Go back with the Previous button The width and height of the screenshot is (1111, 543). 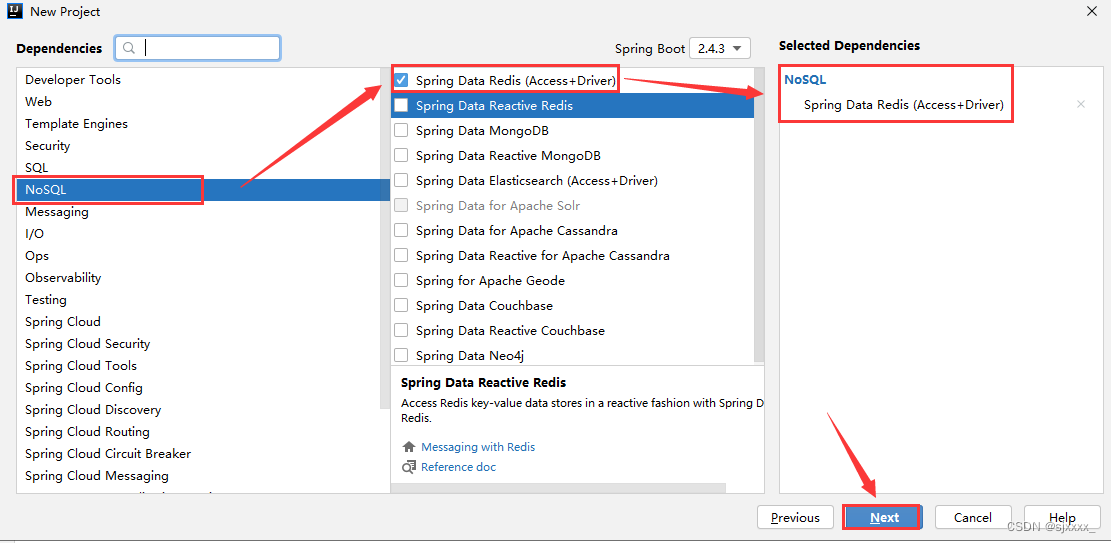(x=795, y=517)
